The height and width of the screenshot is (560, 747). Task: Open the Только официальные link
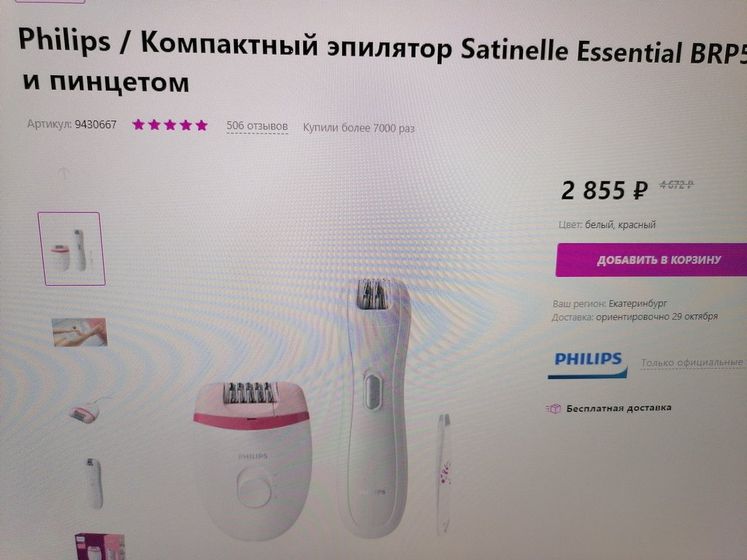pyautogui.click(x=694, y=363)
